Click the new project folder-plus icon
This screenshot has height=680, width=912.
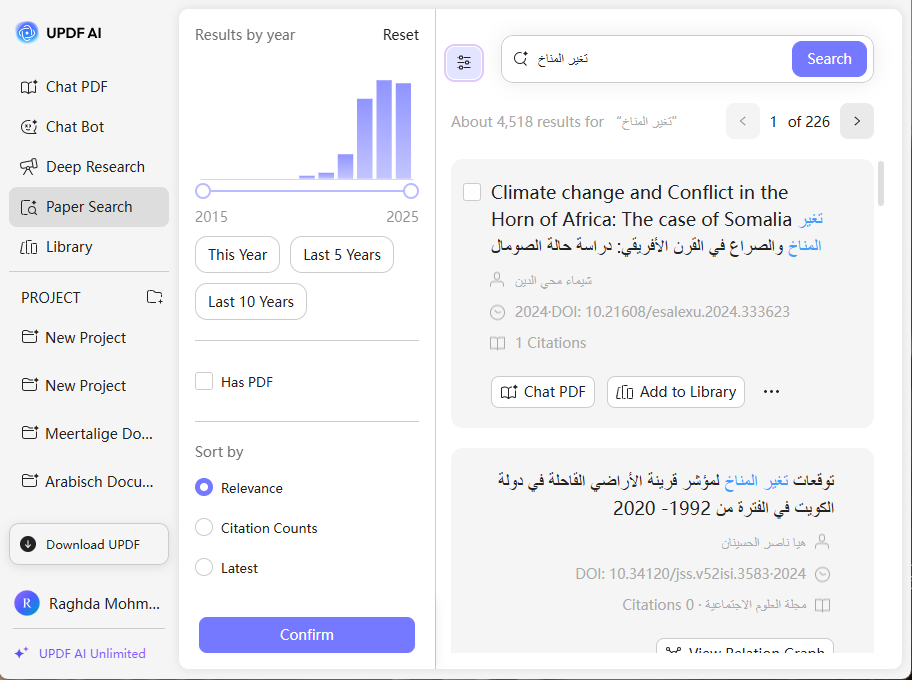point(154,297)
